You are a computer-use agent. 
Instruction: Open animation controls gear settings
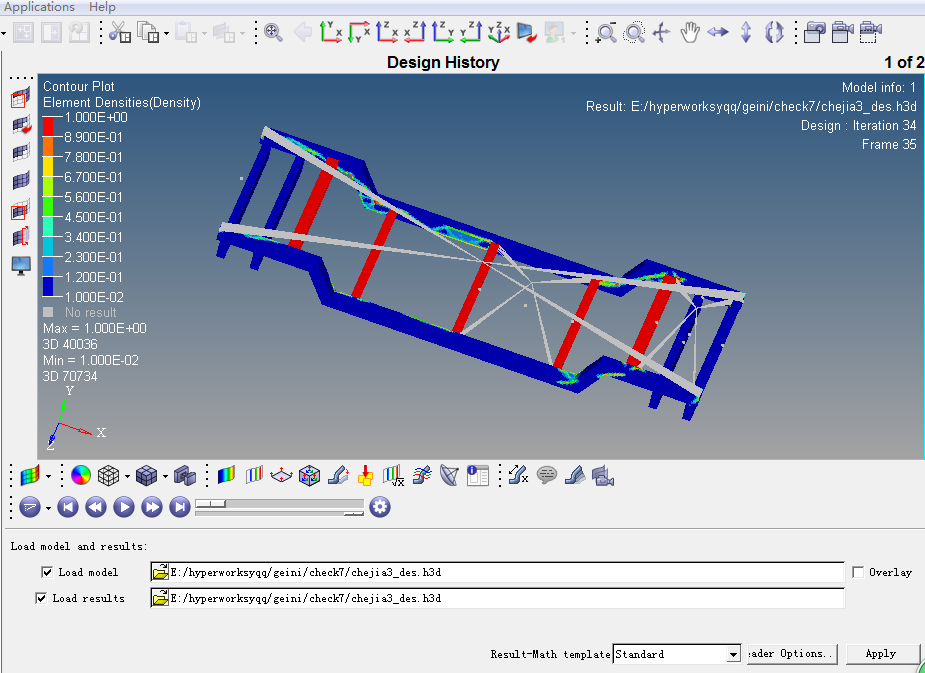(380, 507)
